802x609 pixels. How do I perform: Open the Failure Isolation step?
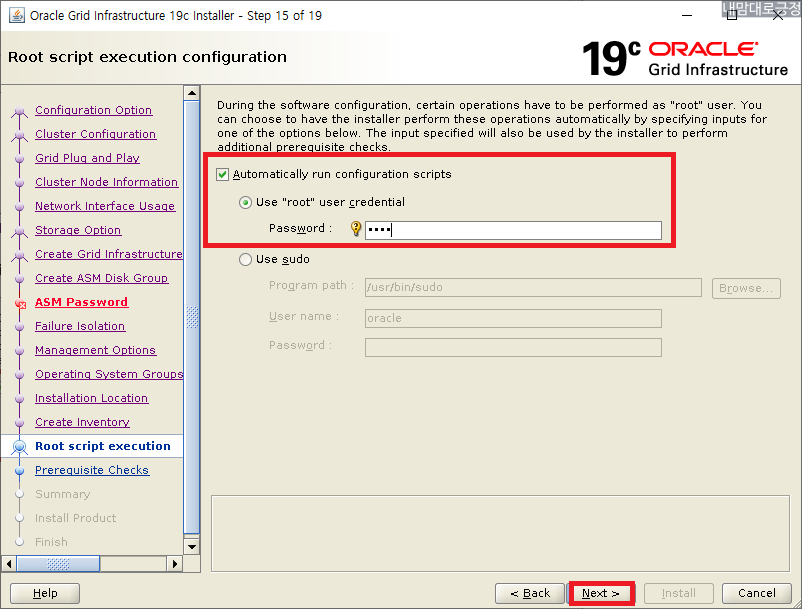[x=80, y=326]
